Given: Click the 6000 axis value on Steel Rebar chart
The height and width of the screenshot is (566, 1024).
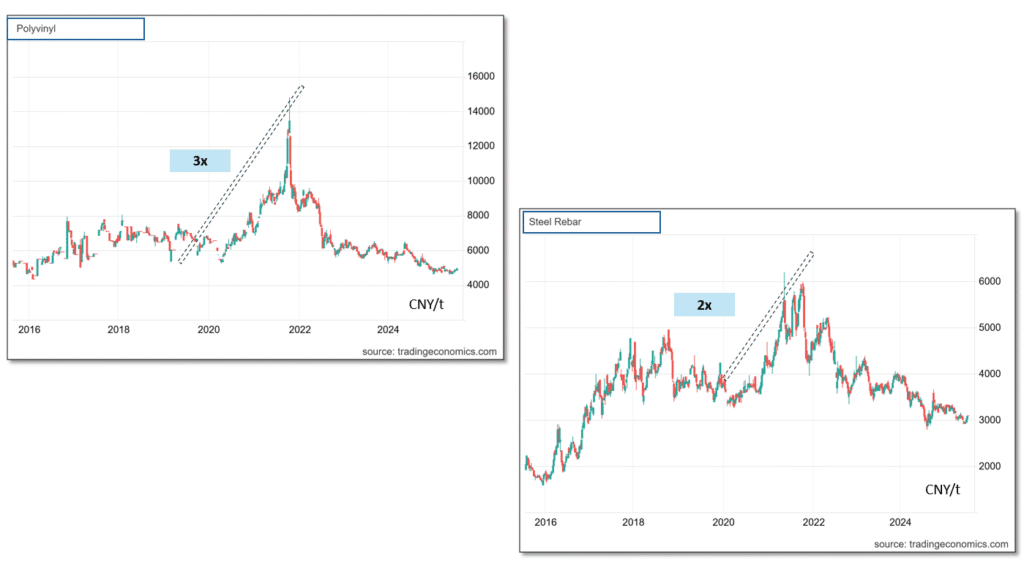Looking at the screenshot, I should [989, 281].
